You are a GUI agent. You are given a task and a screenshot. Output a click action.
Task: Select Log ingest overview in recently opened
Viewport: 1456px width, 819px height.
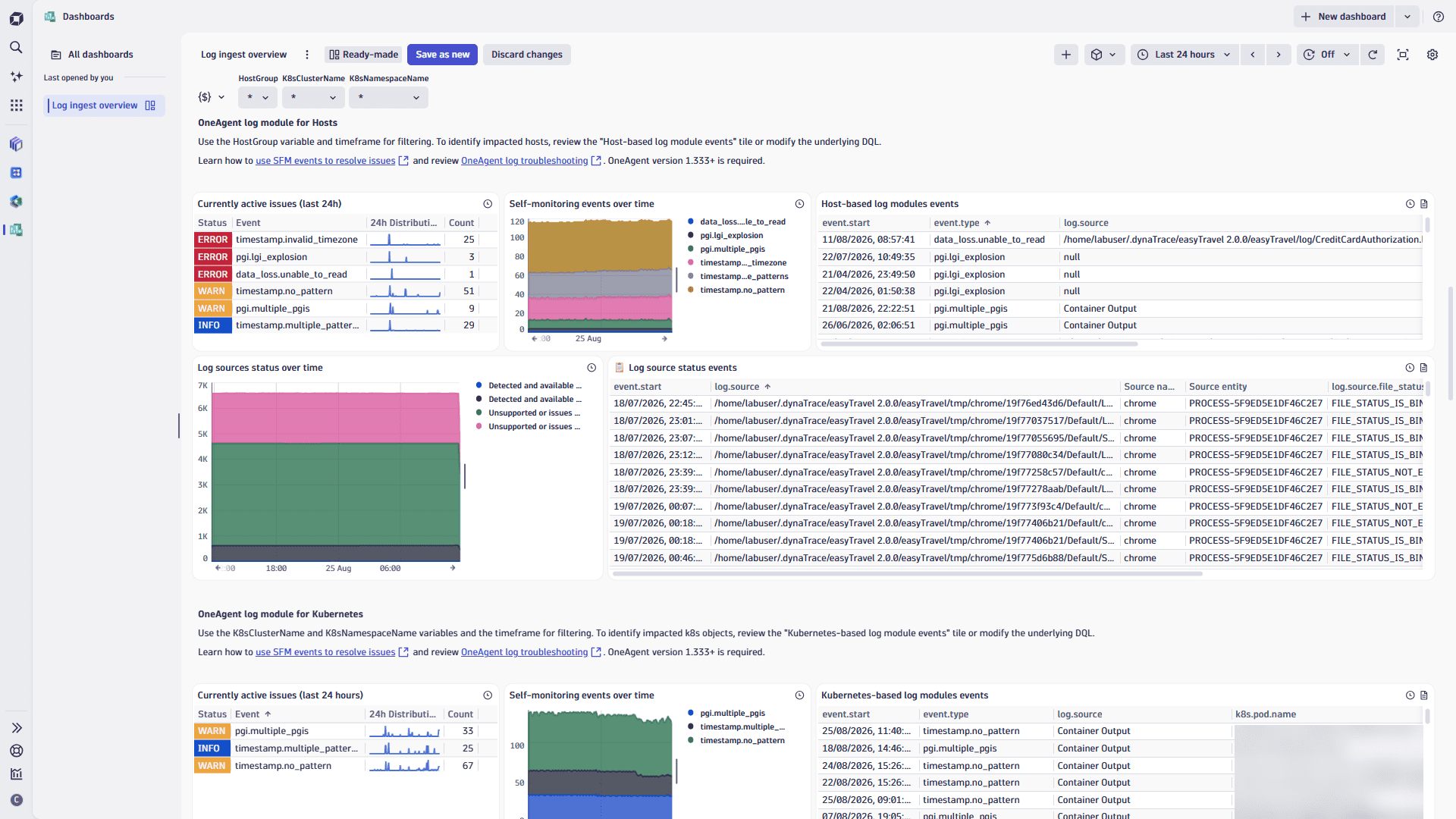click(x=104, y=105)
